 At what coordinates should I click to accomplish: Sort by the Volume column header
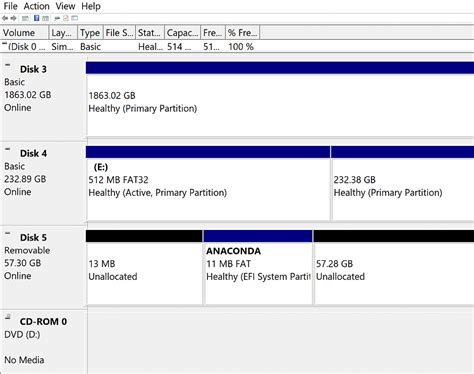coord(24,33)
